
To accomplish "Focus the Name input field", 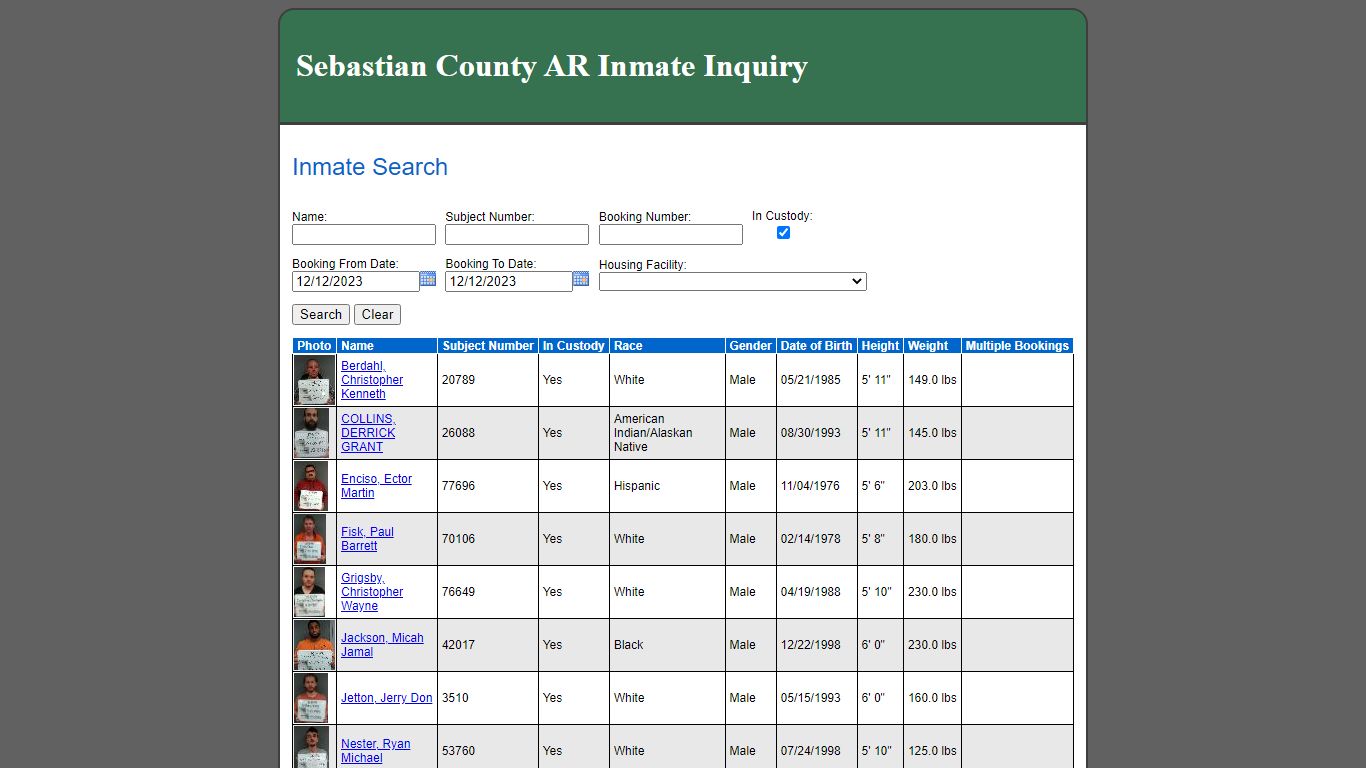I will coord(364,234).
